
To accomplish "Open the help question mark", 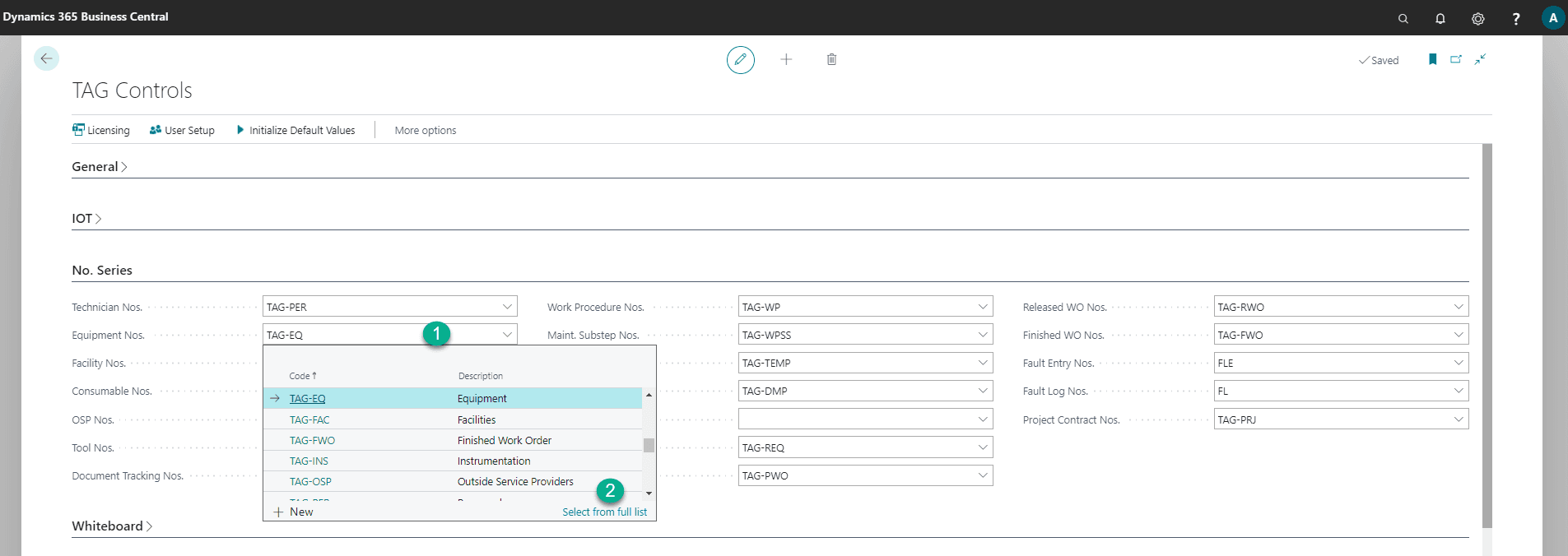I will [1516, 18].
